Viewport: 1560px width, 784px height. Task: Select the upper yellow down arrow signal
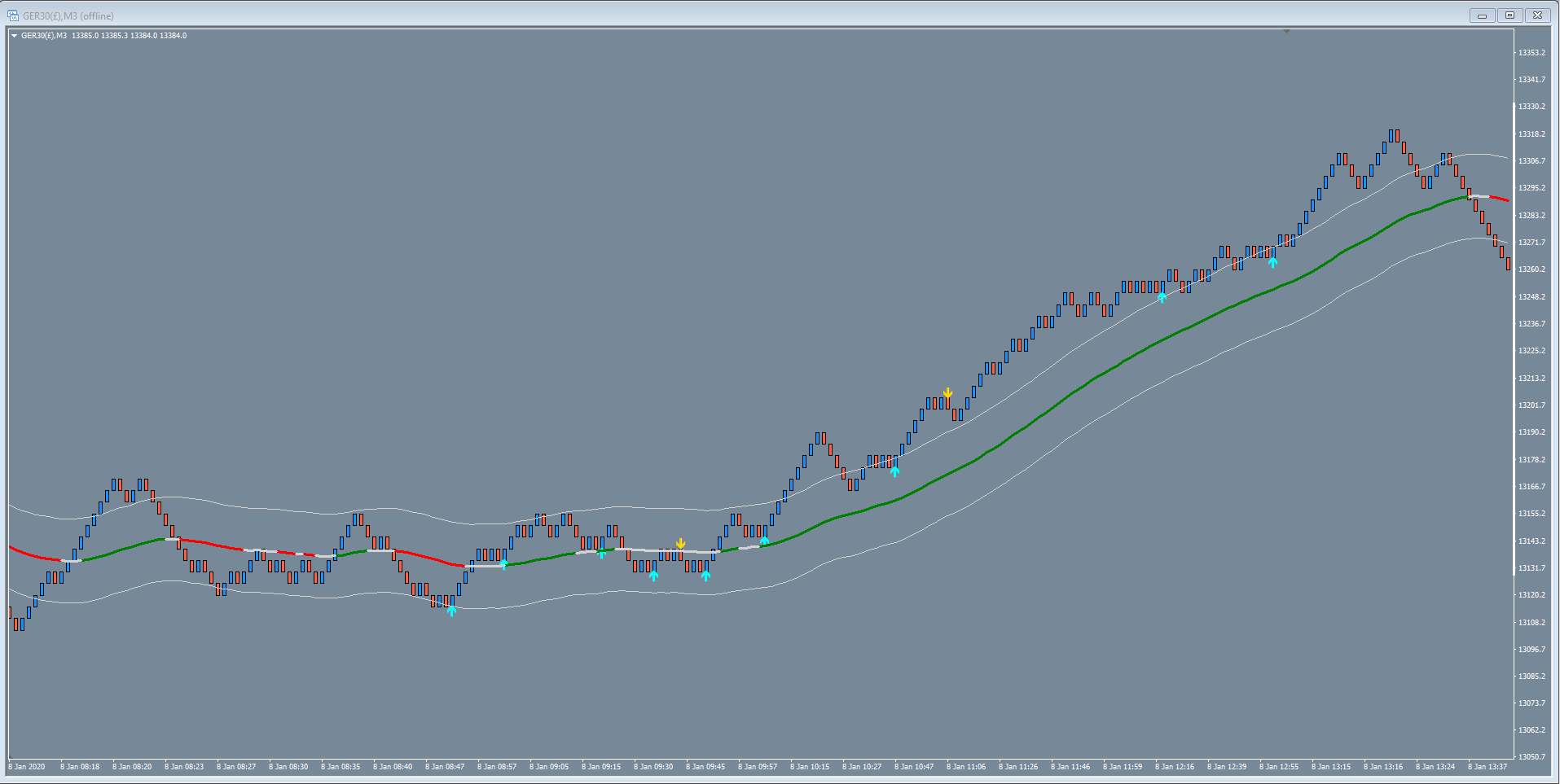[x=947, y=393]
